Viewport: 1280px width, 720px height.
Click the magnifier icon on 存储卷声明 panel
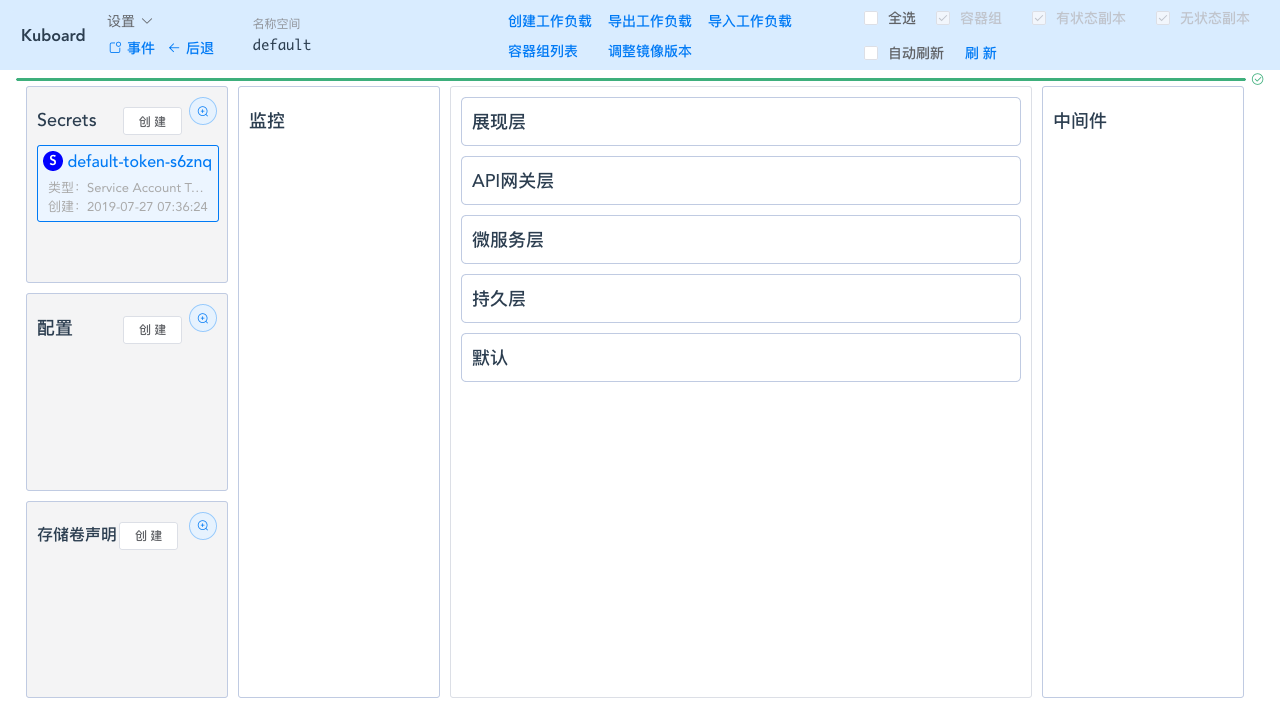point(203,525)
